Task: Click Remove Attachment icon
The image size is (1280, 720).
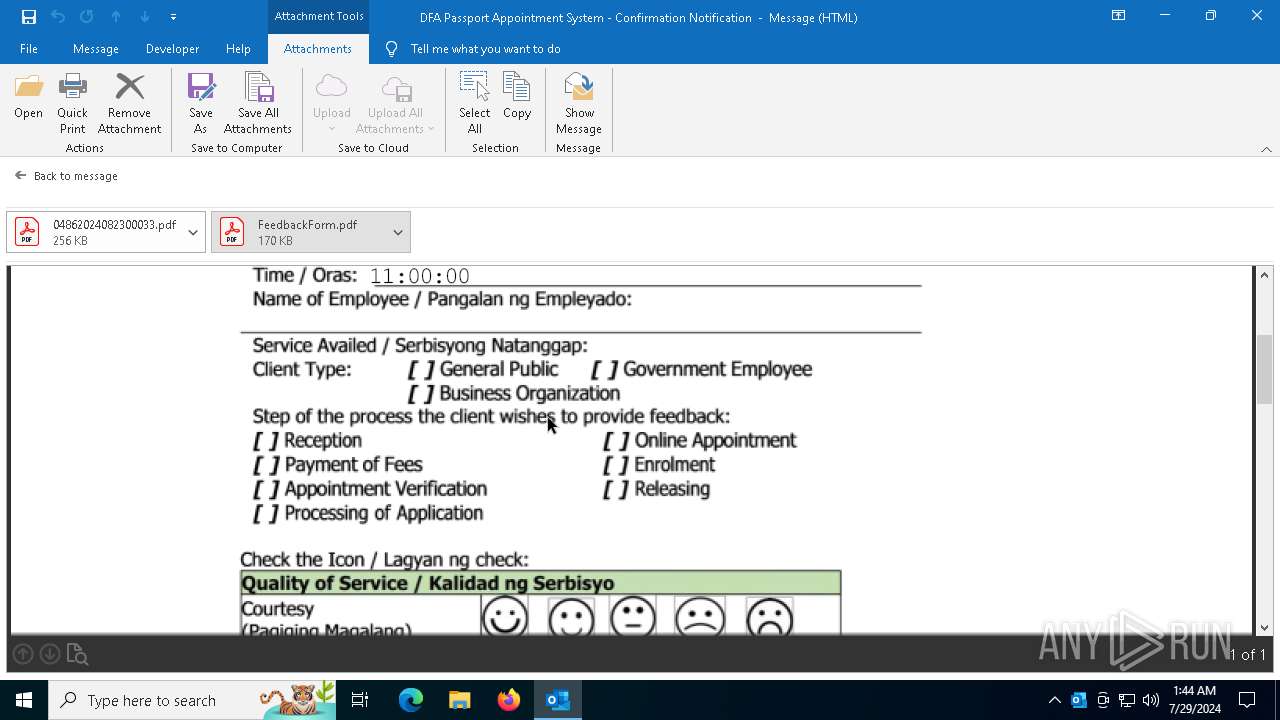Action: (x=129, y=103)
